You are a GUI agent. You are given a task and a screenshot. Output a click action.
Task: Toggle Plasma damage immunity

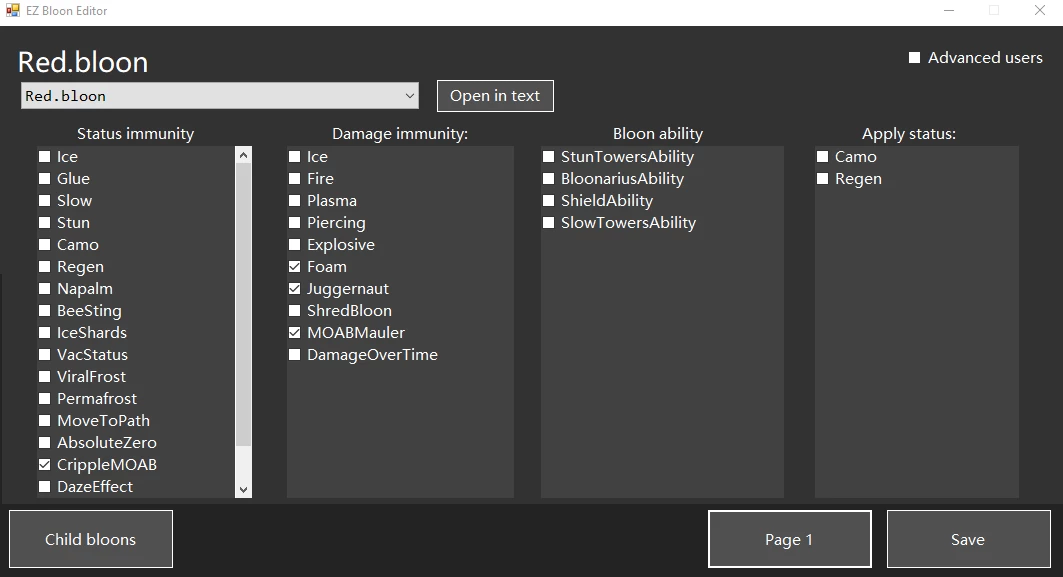click(294, 201)
